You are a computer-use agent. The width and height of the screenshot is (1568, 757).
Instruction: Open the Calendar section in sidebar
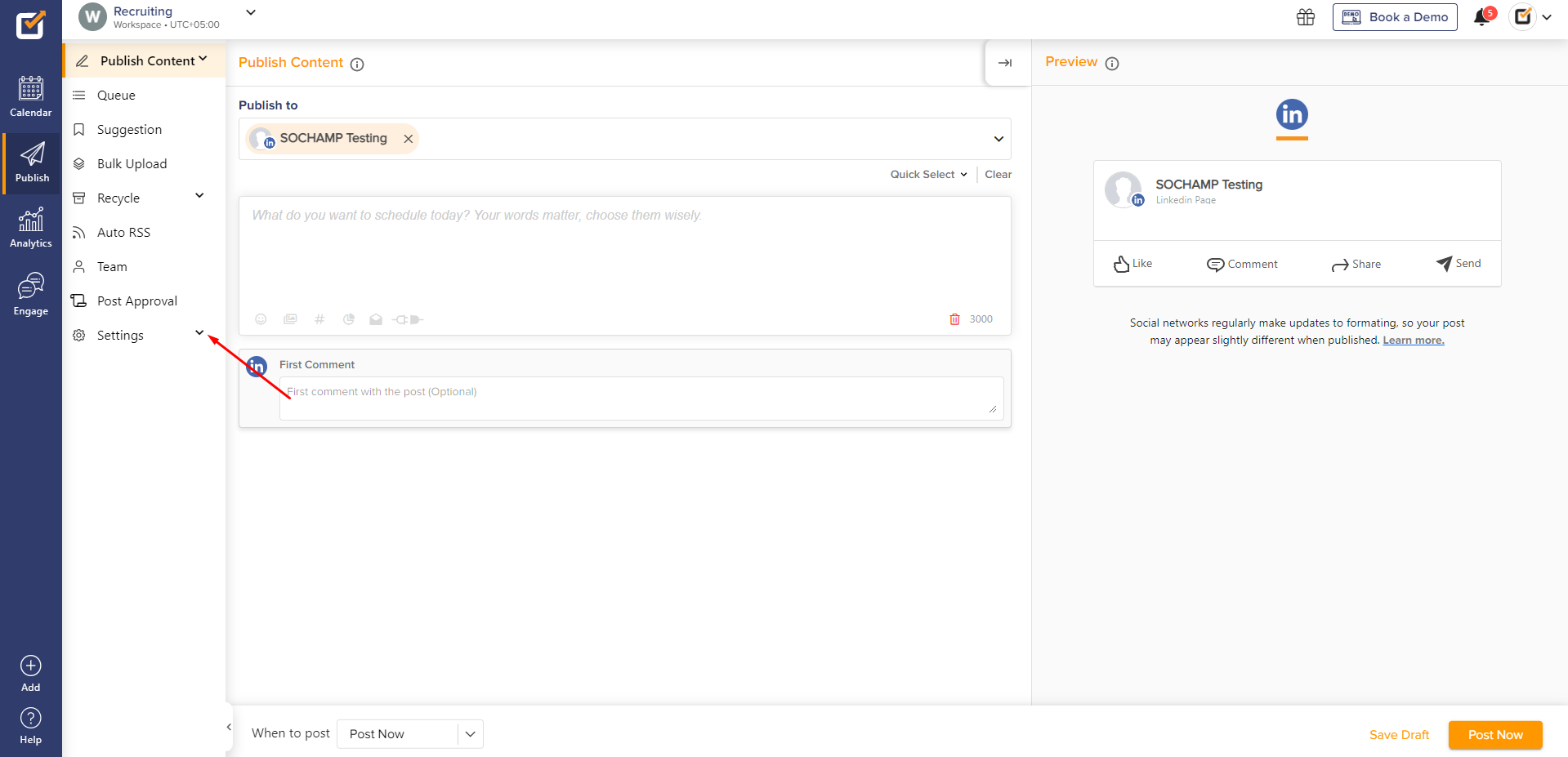coord(31,96)
